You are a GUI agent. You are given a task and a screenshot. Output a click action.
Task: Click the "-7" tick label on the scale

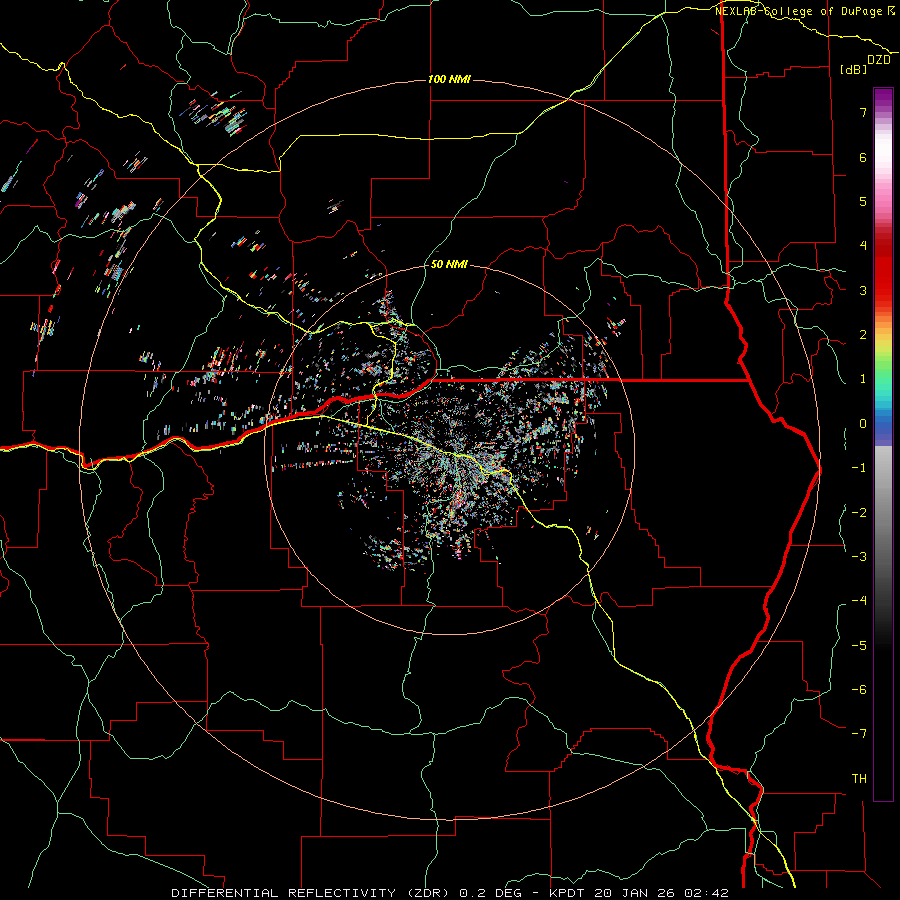point(859,734)
